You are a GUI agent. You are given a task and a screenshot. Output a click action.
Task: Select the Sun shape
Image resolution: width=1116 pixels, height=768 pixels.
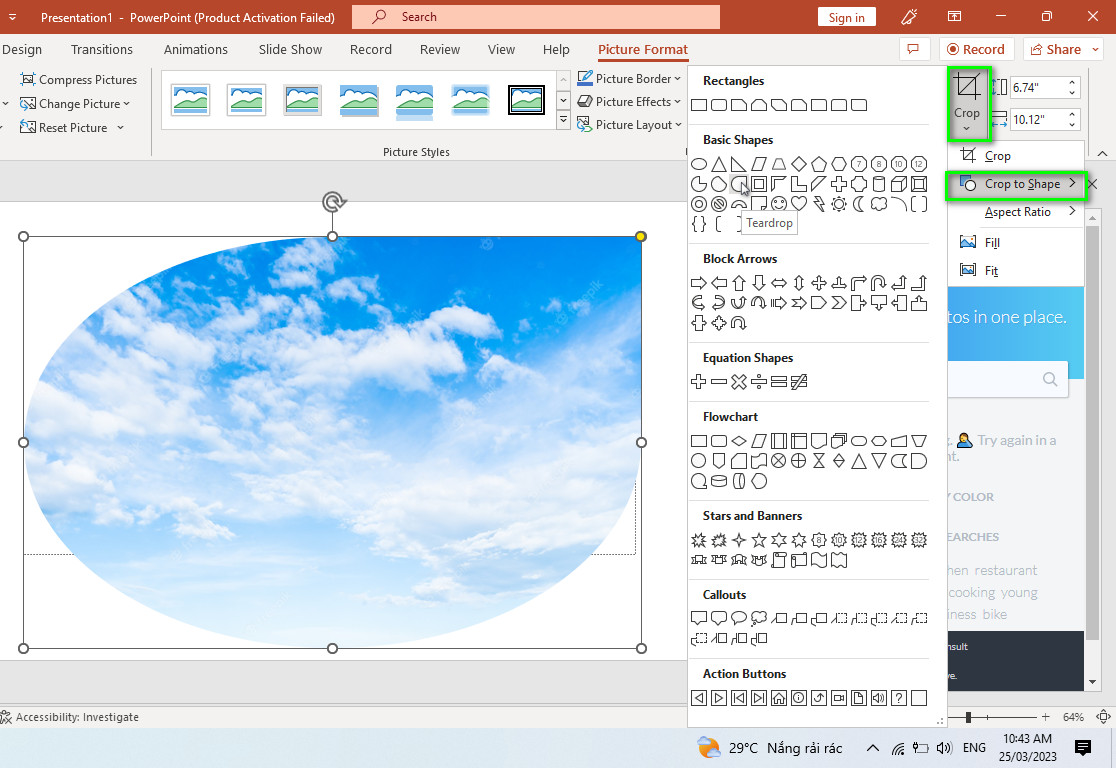click(839, 204)
